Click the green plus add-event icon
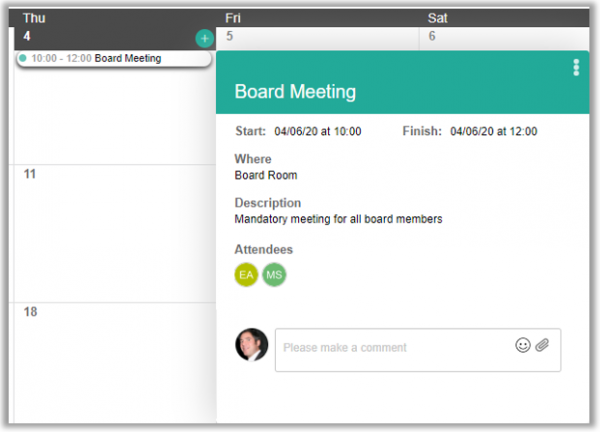The width and height of the screenshot is (600, 432). tap(205, 38)
